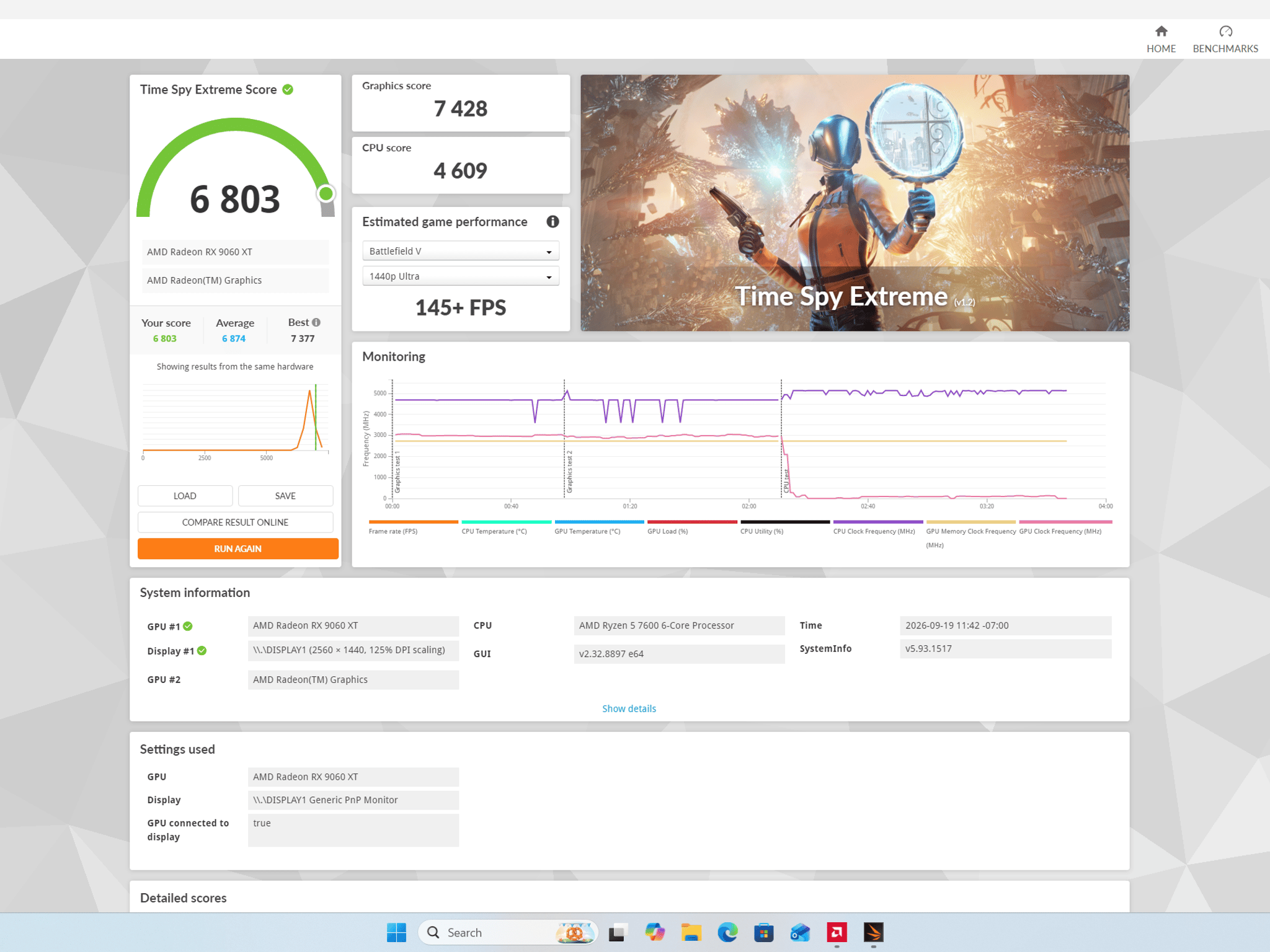Click the GUI version v2.32.8897 e64
Viewport: 1270px width, 952px height.
coord(679,654)
